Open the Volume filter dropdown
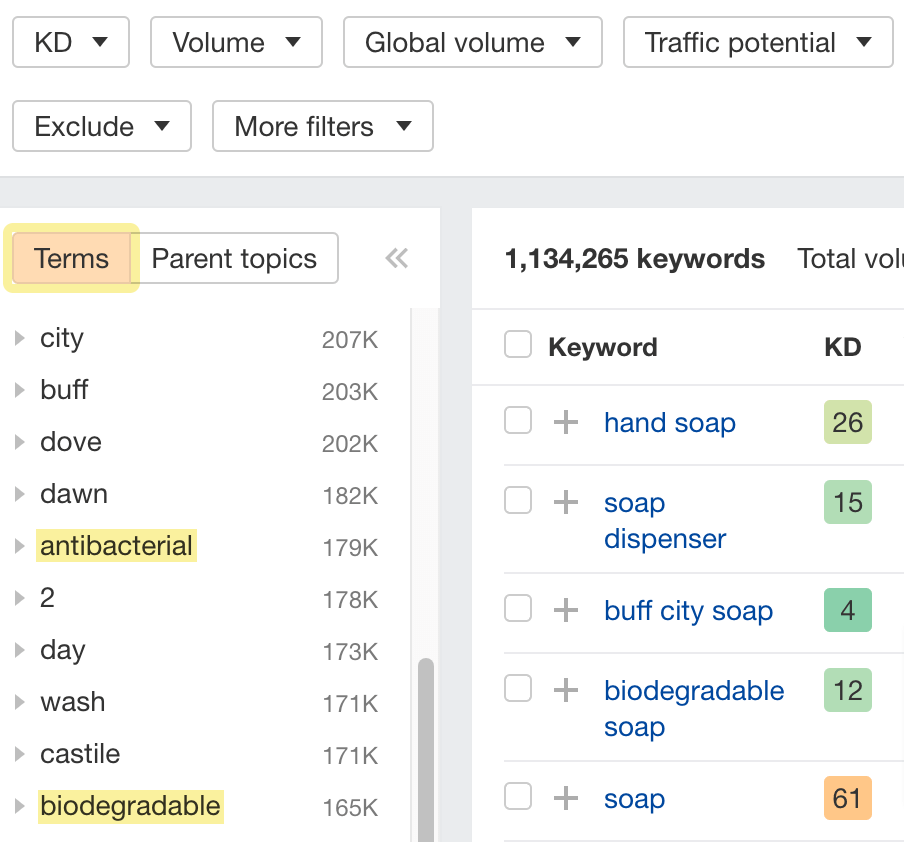This screenshot has width=904, height=842. (x=236, y=42)
